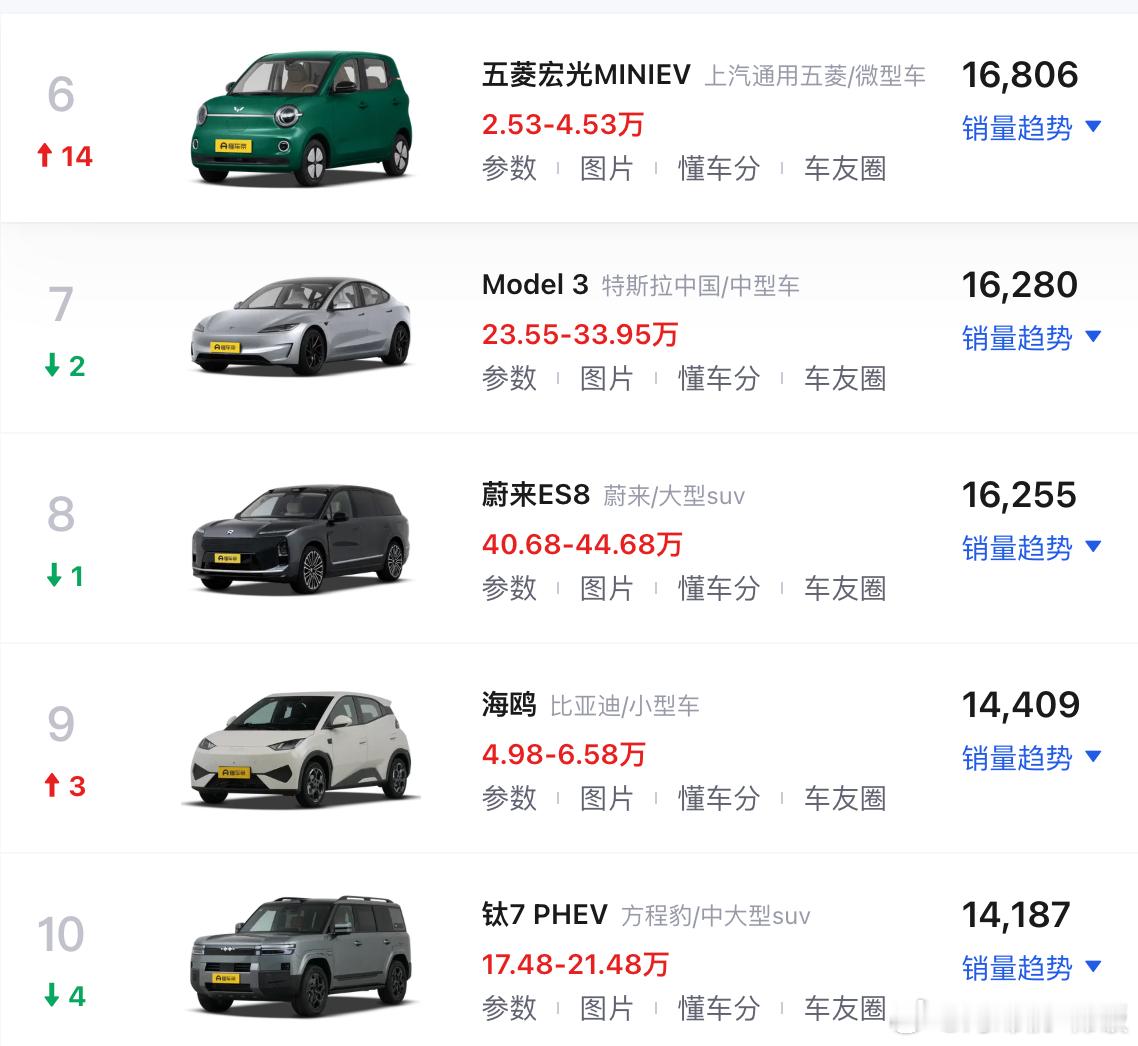1138x1046 pixels.
Task: Expand 销量趋势 for 钛7 PHEV
Action: pos(1031,968)
